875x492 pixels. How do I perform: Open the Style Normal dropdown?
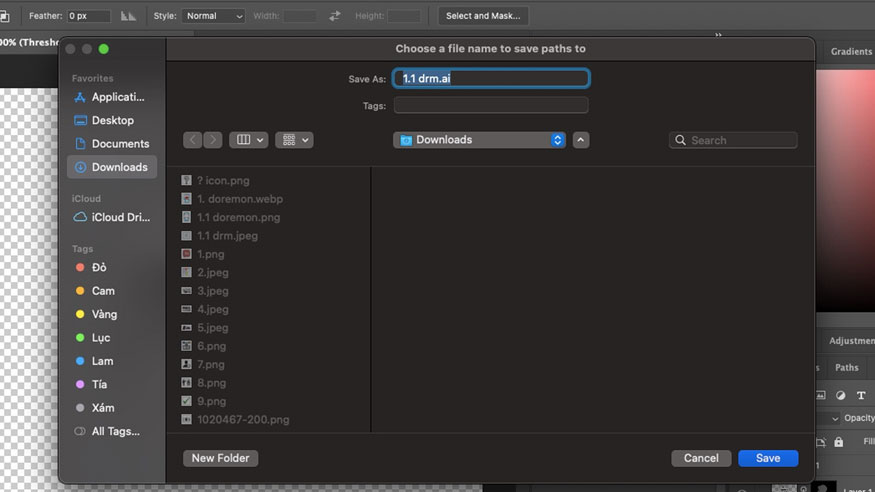(x=213, y=16)
